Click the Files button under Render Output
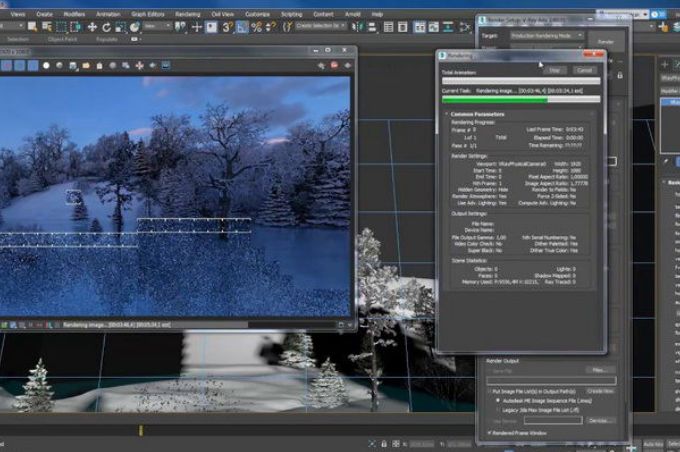Screen dimensions: 680x452 [x=601, y=370]
